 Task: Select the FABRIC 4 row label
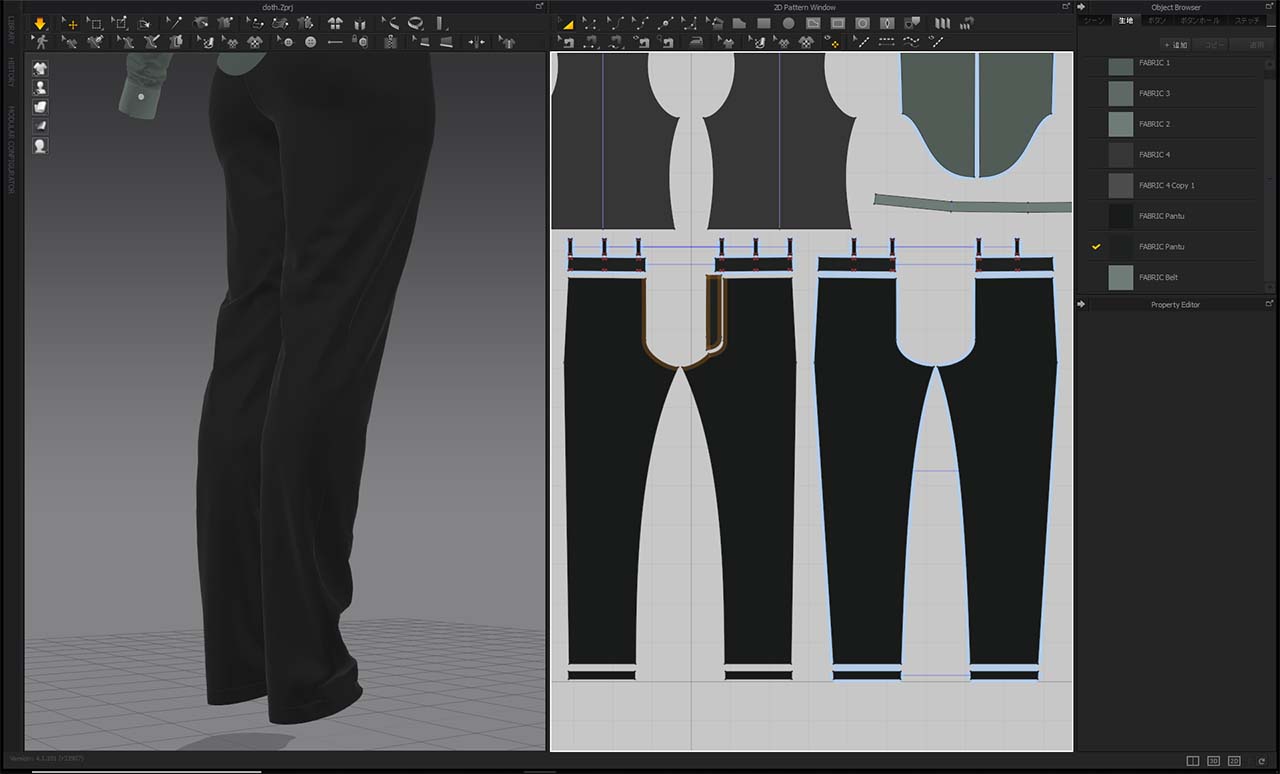[1154, 155]
